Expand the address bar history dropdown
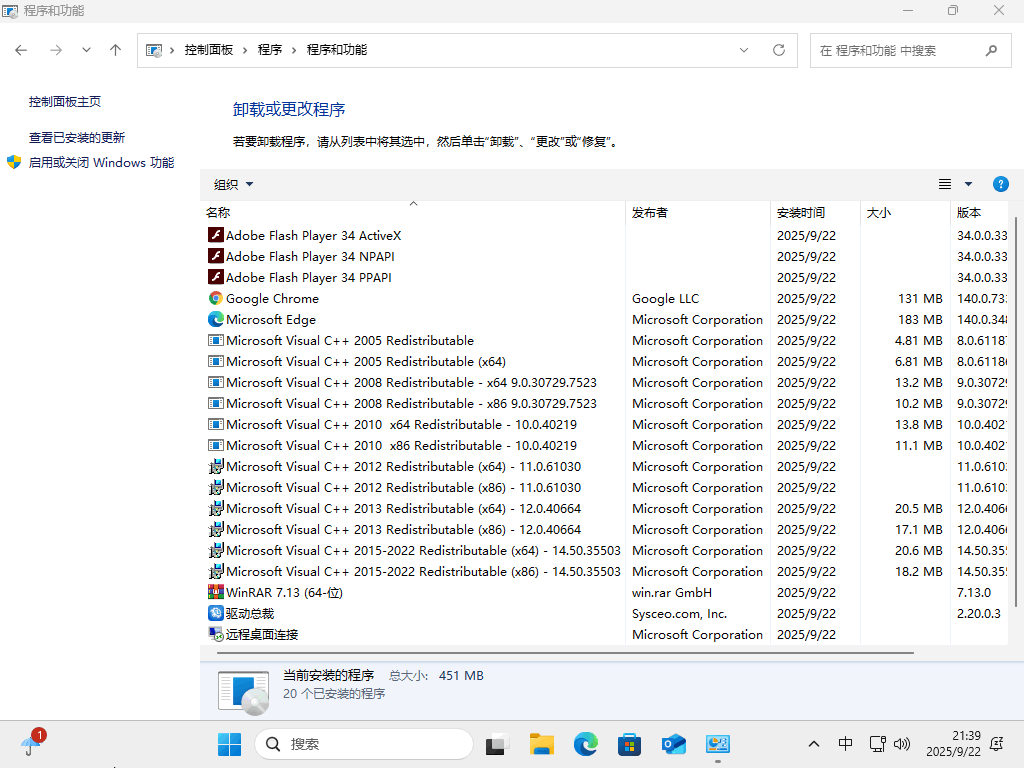Image resolution: width=1024 pixels, height=768 pixels. [x=744, y=50]
